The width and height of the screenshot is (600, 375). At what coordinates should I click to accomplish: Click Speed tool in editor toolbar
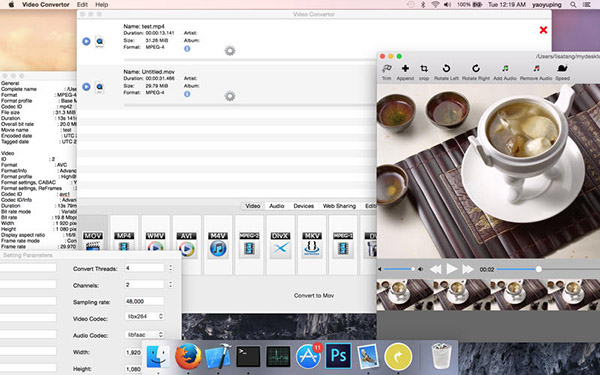coord(562,72)
